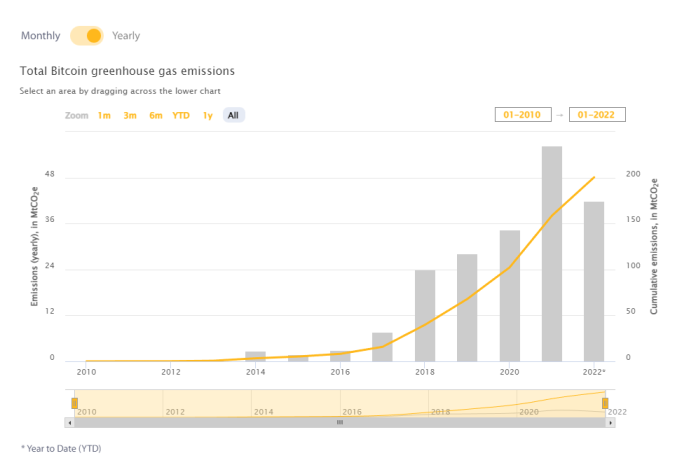Click the 2018 emissions bar

tap(425, 315)
